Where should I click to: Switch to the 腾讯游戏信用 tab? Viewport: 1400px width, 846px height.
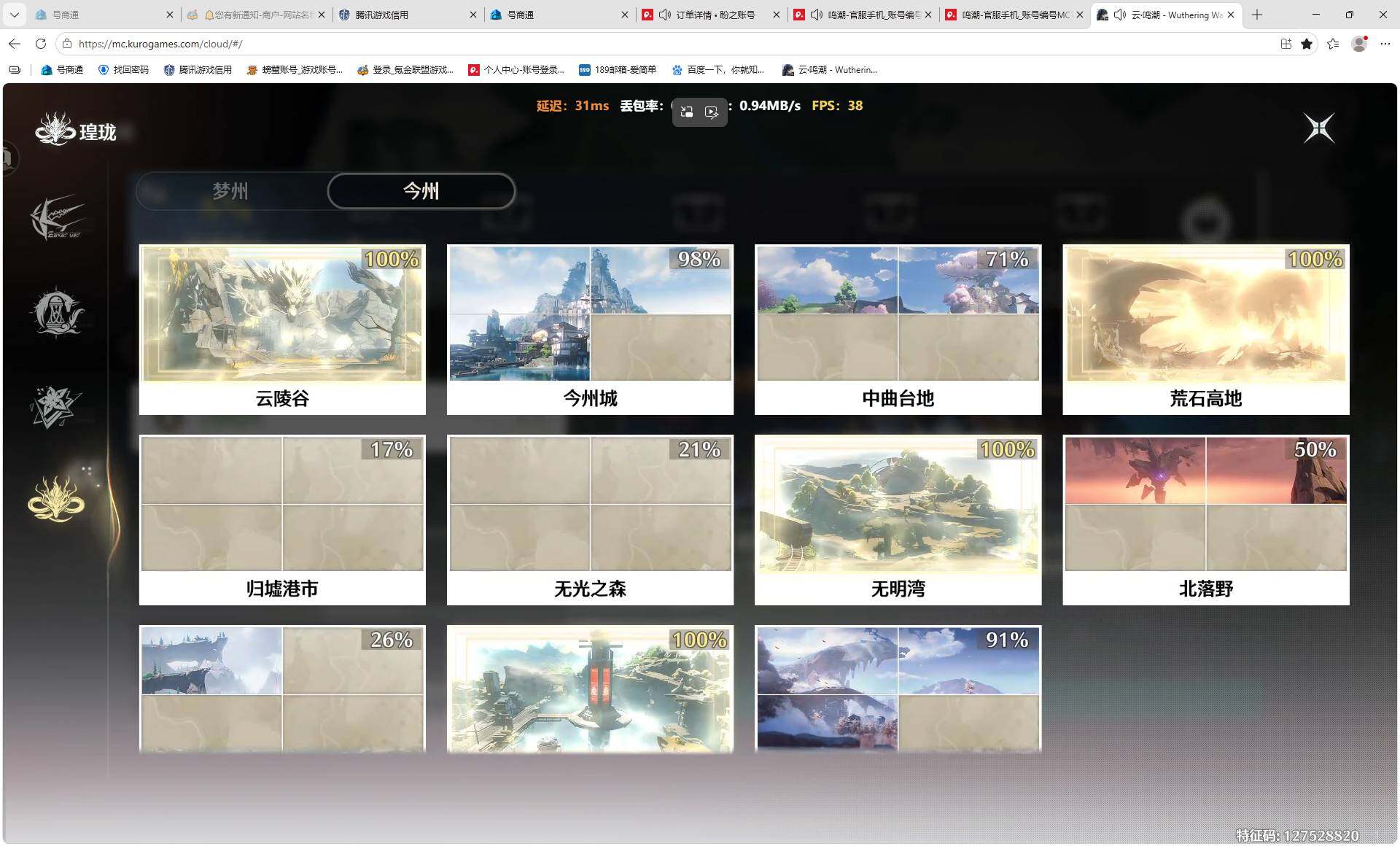click(408, 15)
